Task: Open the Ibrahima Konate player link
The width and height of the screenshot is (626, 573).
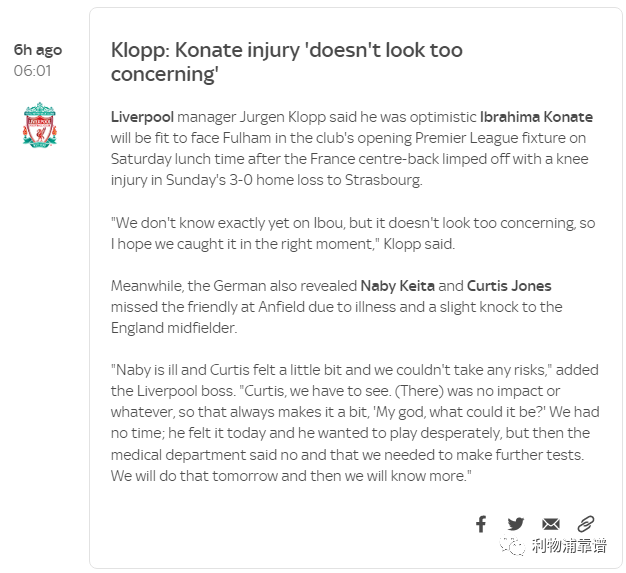Action: pos(536,117)
